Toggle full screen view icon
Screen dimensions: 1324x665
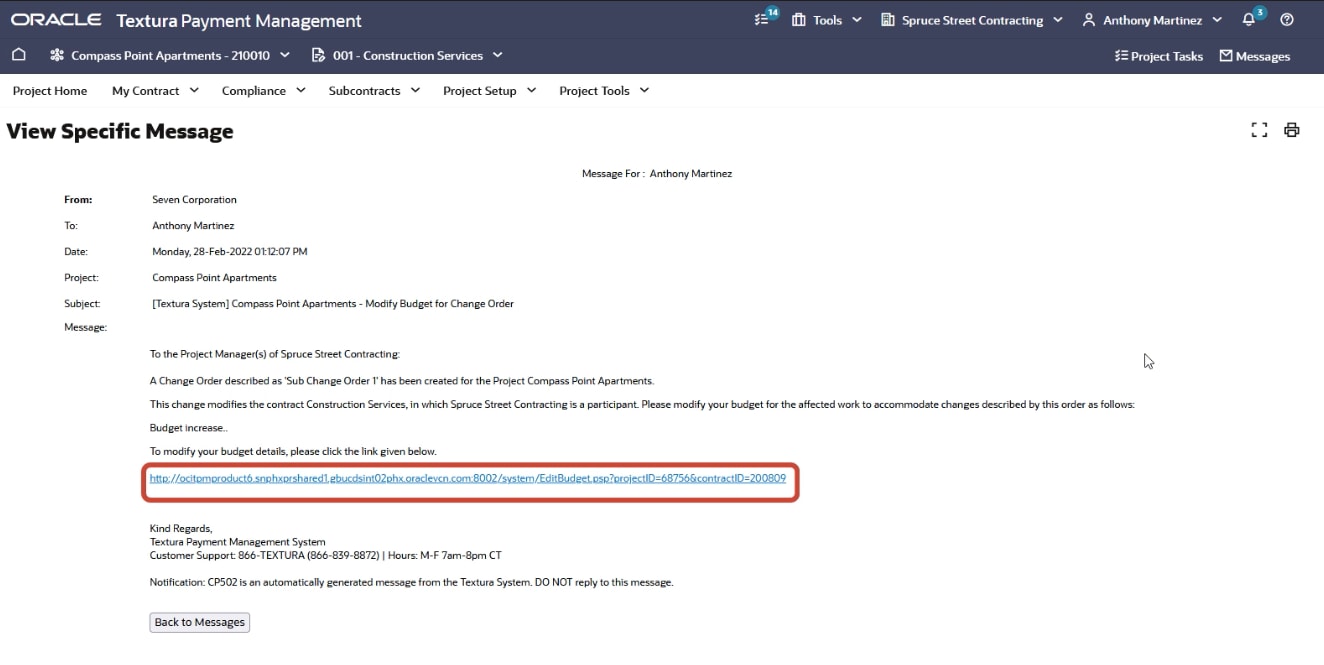(x=1259, y=130)
